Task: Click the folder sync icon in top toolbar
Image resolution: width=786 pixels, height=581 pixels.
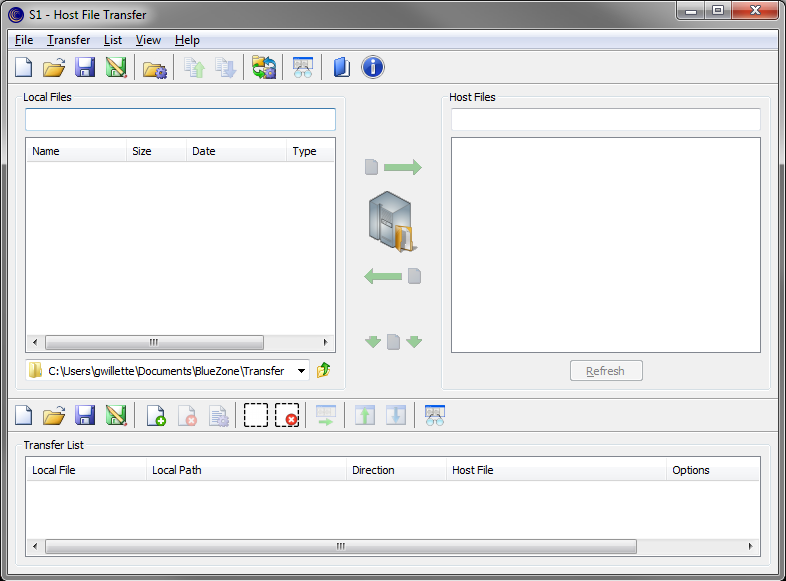Action: tap(264, 68)
